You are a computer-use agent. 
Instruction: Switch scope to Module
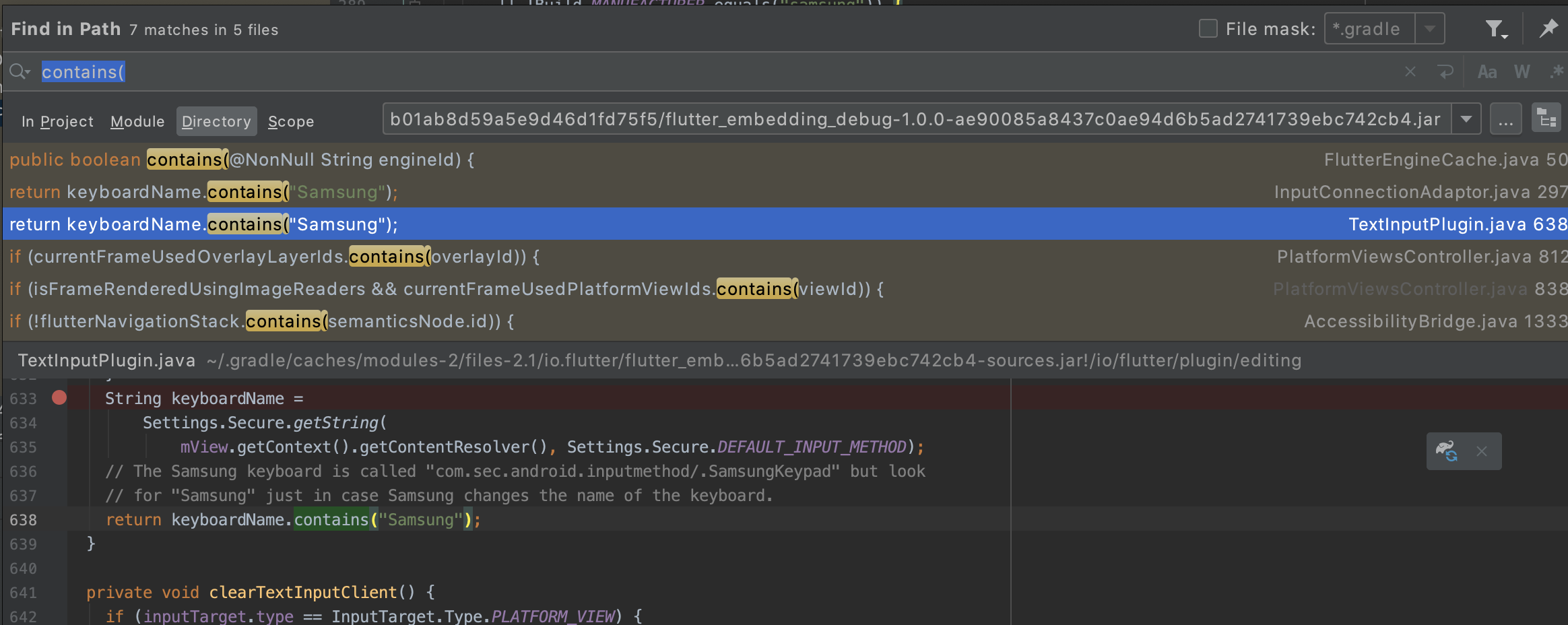tap(137, 121)
